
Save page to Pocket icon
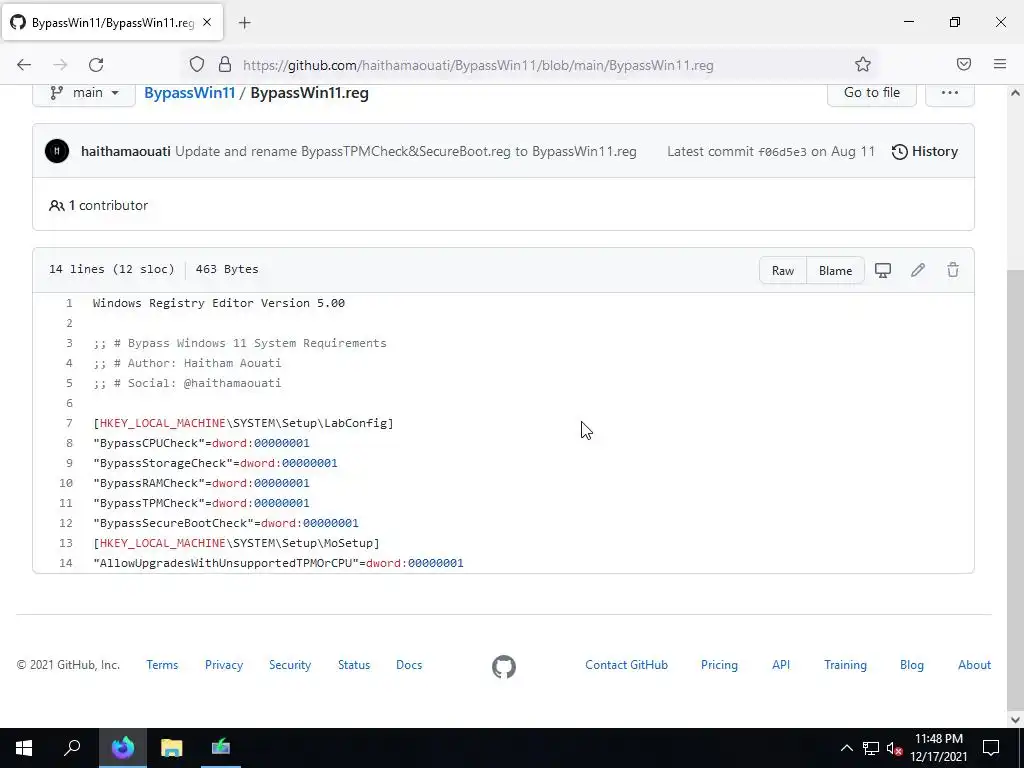point(963,64)
